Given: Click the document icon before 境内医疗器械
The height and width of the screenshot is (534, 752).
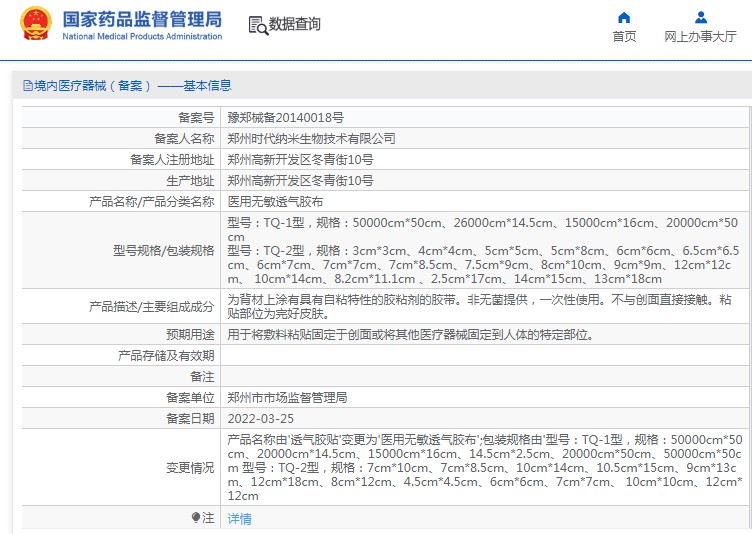Looking at the screenshot, I should coord(26,86).
